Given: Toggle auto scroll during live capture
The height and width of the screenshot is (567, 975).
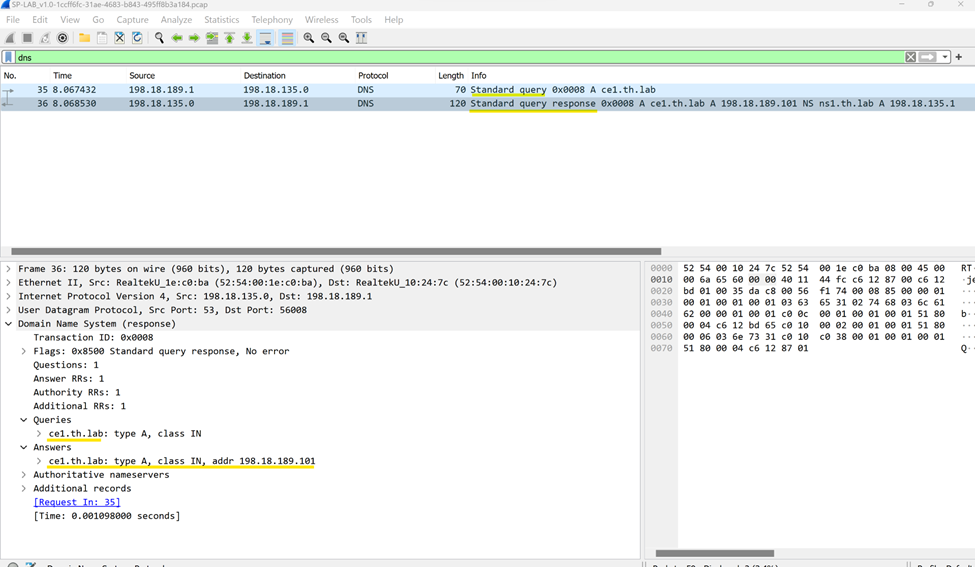Looking at the screenshot, I should (265, 38).
